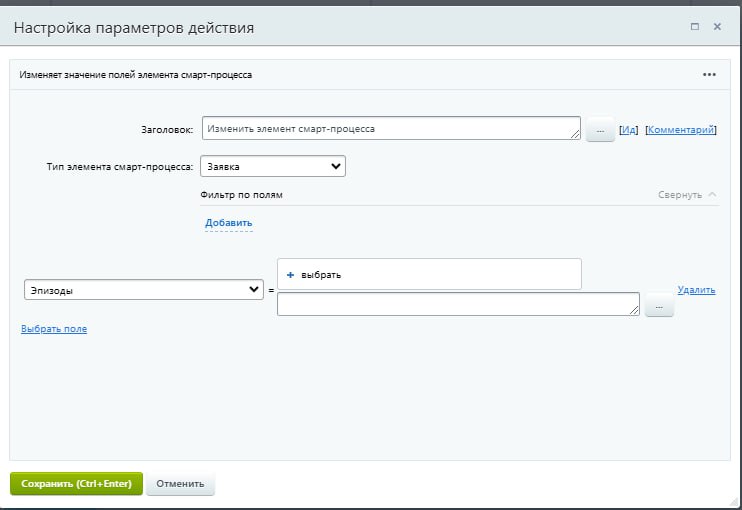Collapse the filter section with Свернуть
This screenshot has width=742, height=510.
click(x=687, y=195)
